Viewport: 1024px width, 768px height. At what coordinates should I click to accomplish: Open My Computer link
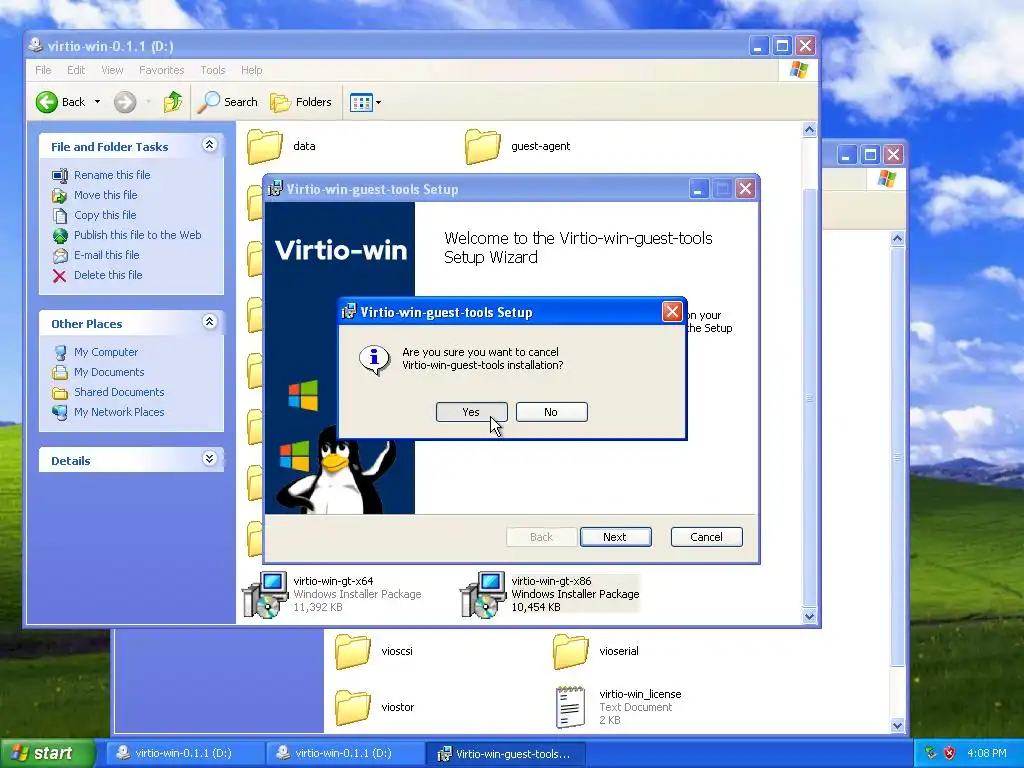coord(106,352)
